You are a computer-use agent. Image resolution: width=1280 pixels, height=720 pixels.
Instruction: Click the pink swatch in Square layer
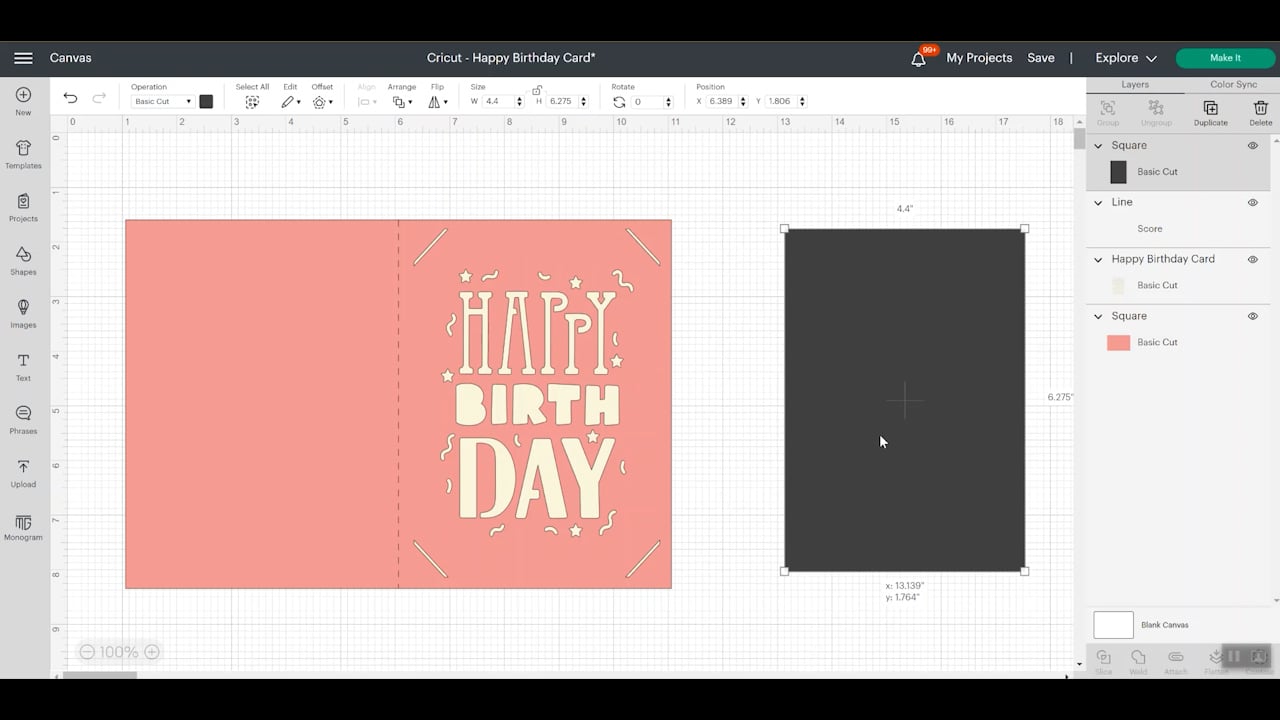point(1118,343)
